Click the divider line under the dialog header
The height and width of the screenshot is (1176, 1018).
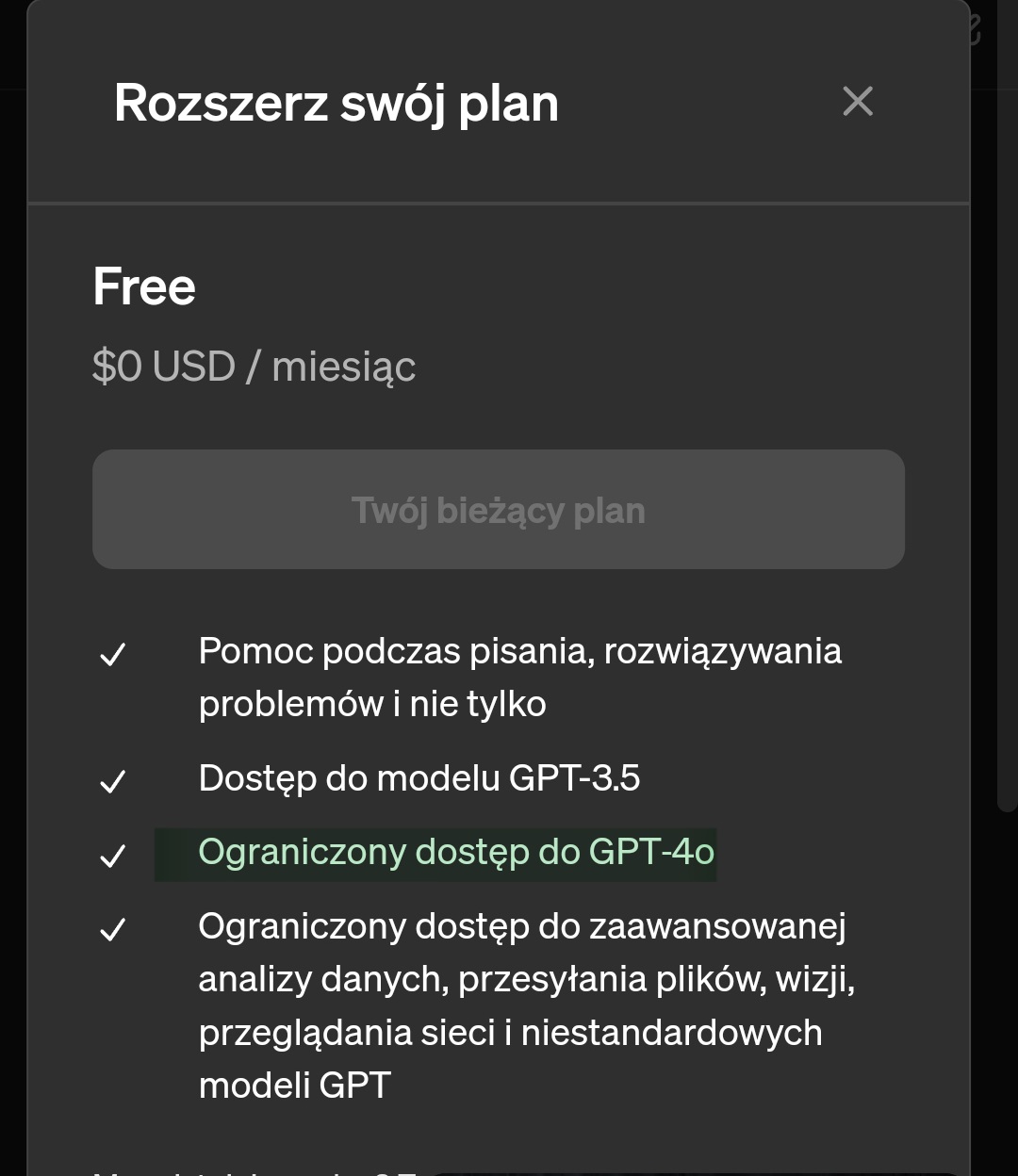[499, 203]
